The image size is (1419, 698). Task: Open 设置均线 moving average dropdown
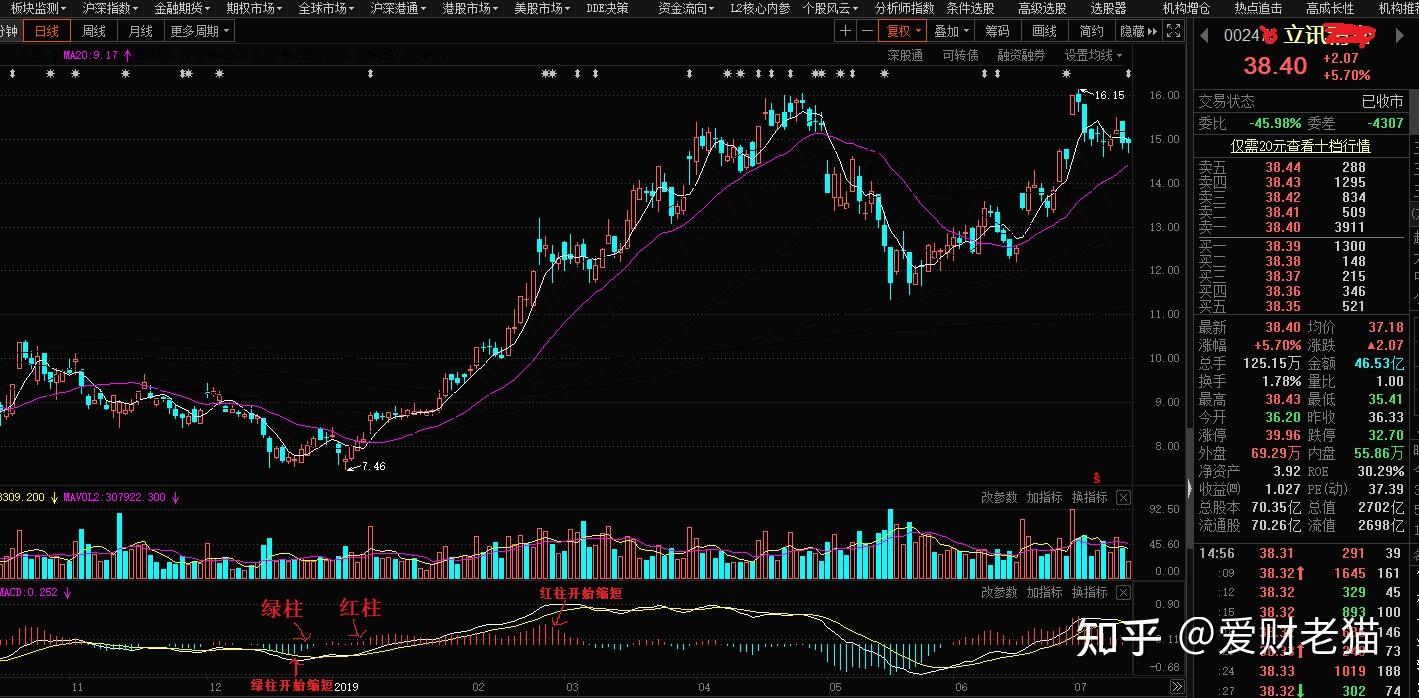(x=1093, y=55)
